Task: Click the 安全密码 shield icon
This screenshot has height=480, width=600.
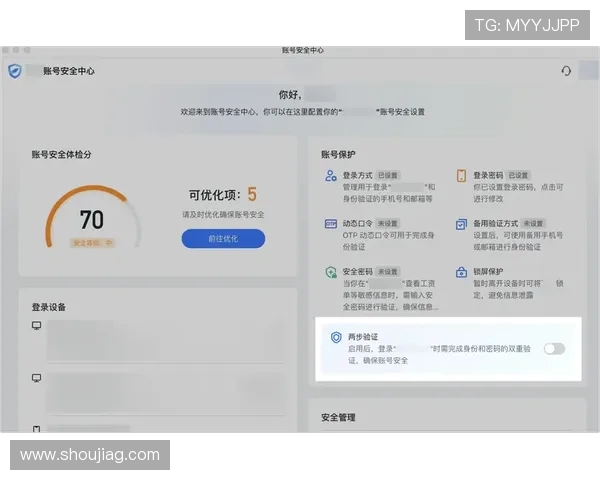Action: (331, 272)
